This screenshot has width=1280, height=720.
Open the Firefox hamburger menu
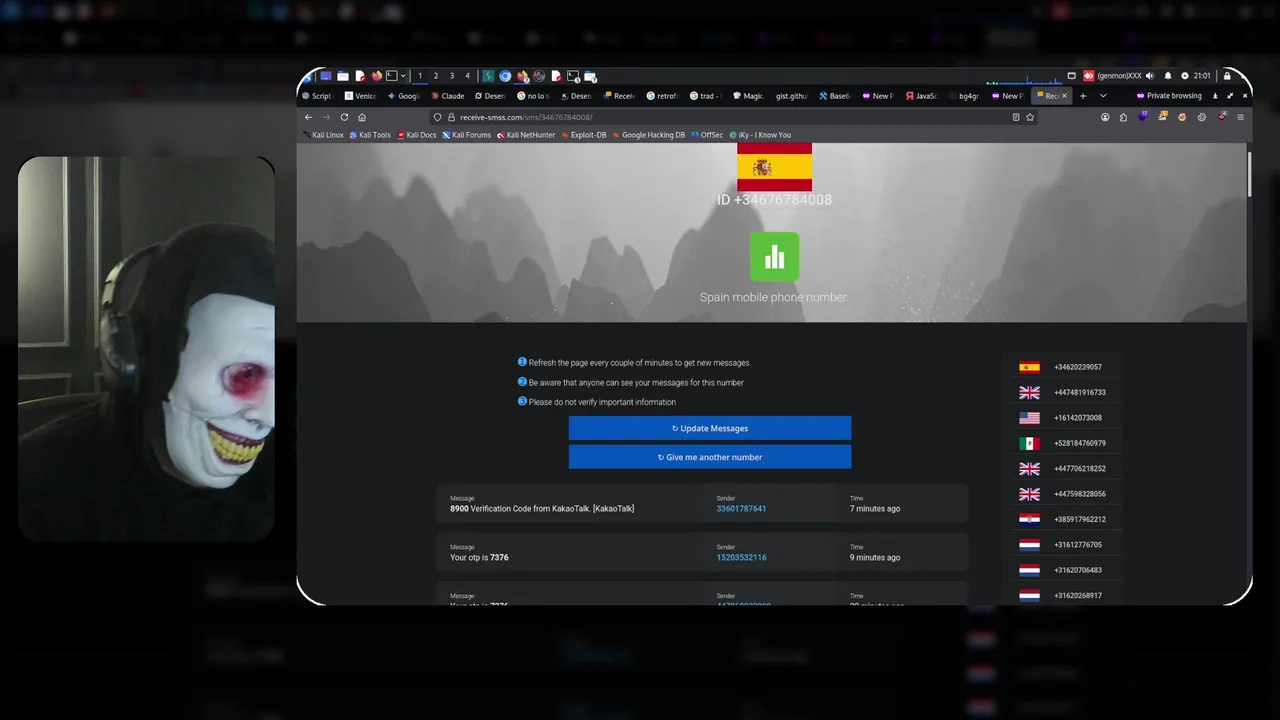(x=1241, y=117)
